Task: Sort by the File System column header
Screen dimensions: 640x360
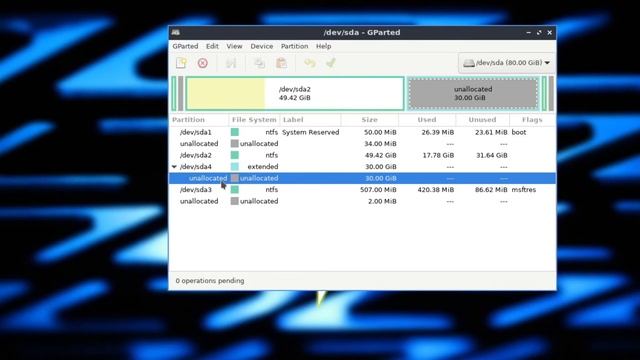Action: pyautogui.click(x=254, y=120)
